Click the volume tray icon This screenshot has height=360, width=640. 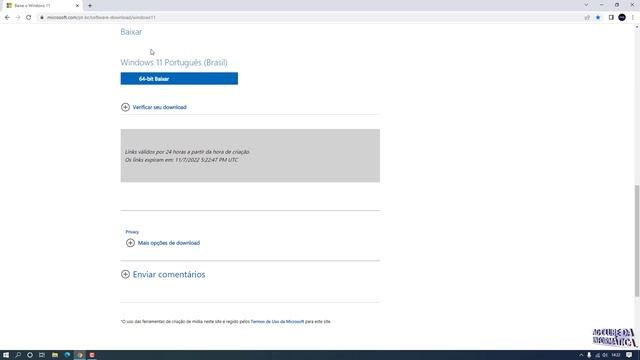(605, 355)
